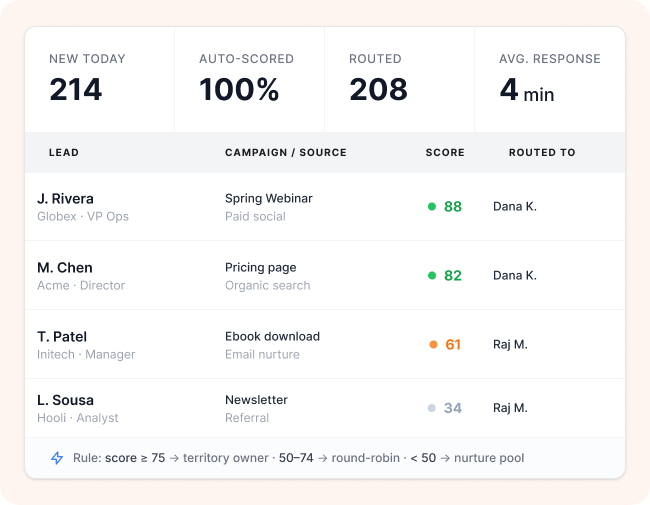Image resolution: width=650 pixels, height=505 pixels.
Task: Select the SCORE column header
Action: (445, 153)
